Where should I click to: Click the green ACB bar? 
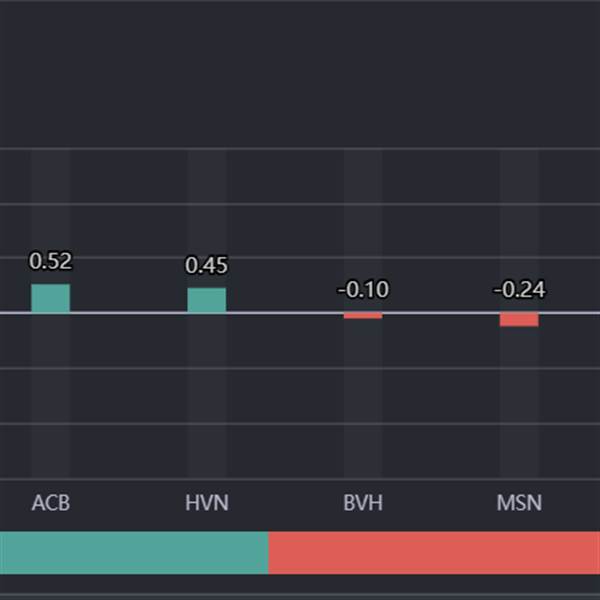tap(50, 298)
